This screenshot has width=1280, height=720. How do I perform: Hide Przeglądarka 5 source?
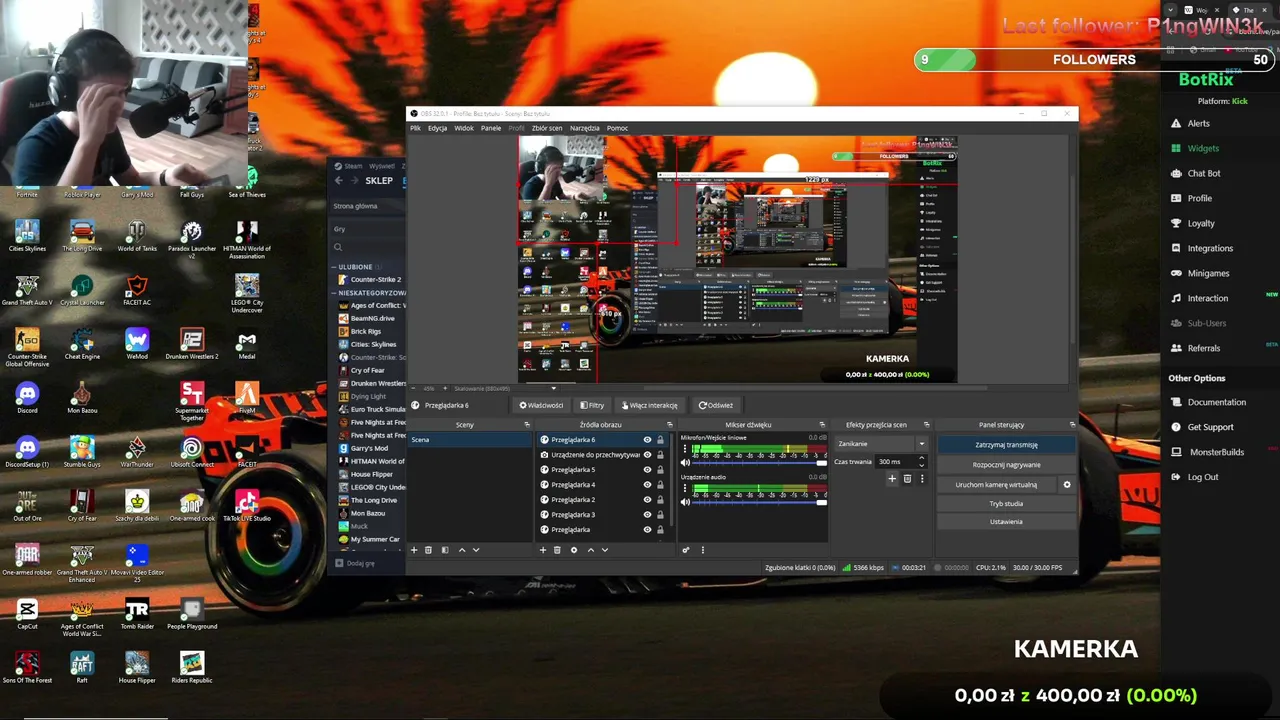point(647,470)
